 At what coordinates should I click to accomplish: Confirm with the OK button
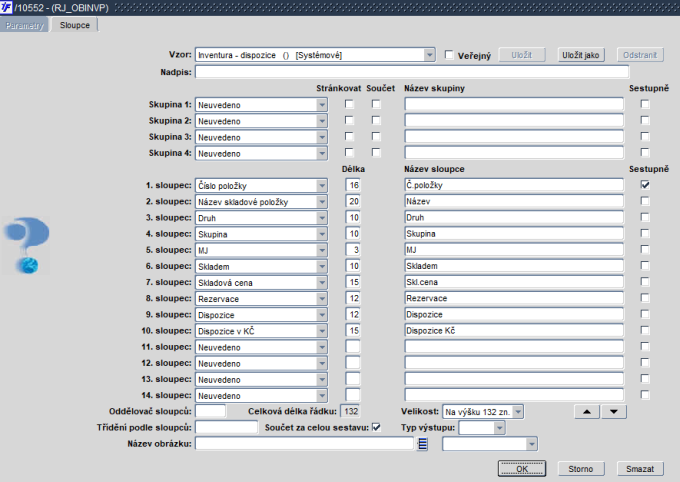tap(522, 469)
